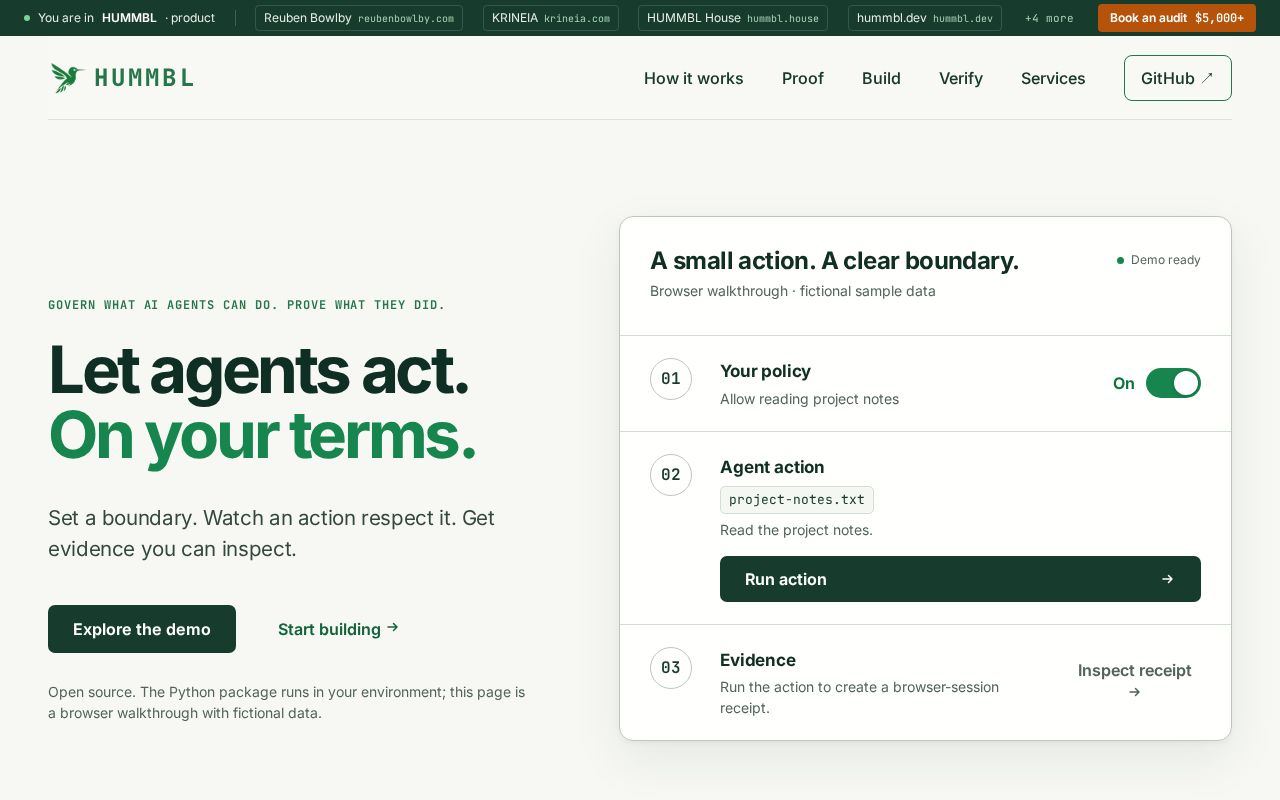
Task: Click the 'On your terms.' green headline
Action: pos(262,436)
